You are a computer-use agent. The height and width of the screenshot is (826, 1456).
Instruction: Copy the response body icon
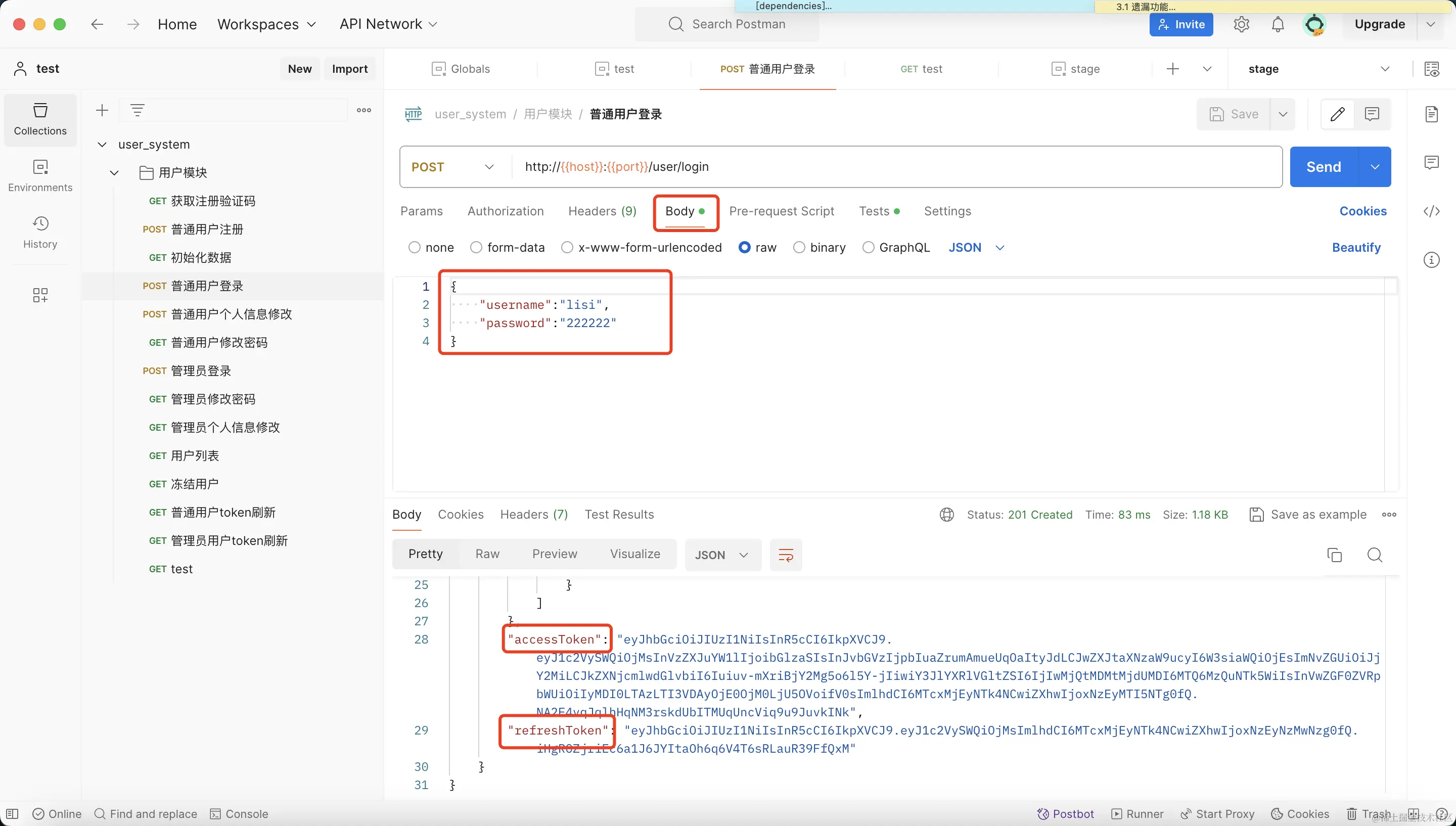coord(1334,555)
